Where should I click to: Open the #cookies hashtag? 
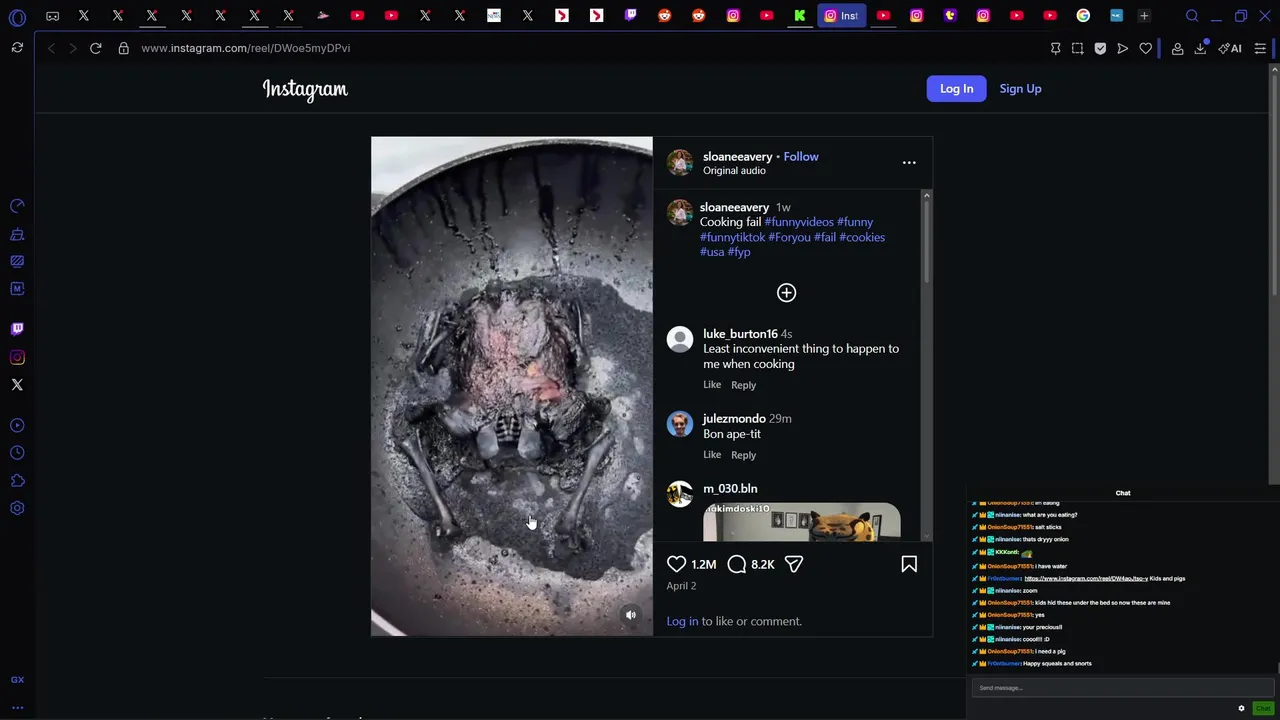[x=862, y=237]
